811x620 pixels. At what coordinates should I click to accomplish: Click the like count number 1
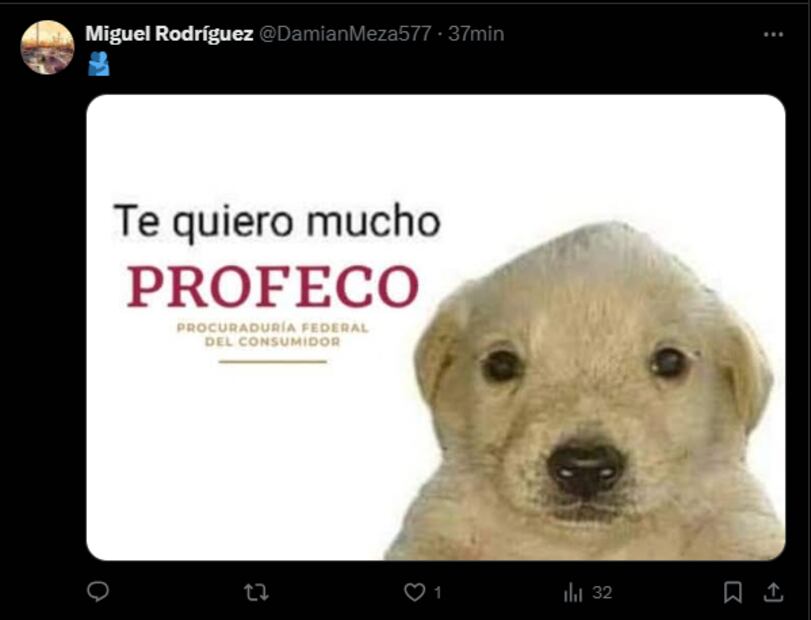click(x=438, y=592)
